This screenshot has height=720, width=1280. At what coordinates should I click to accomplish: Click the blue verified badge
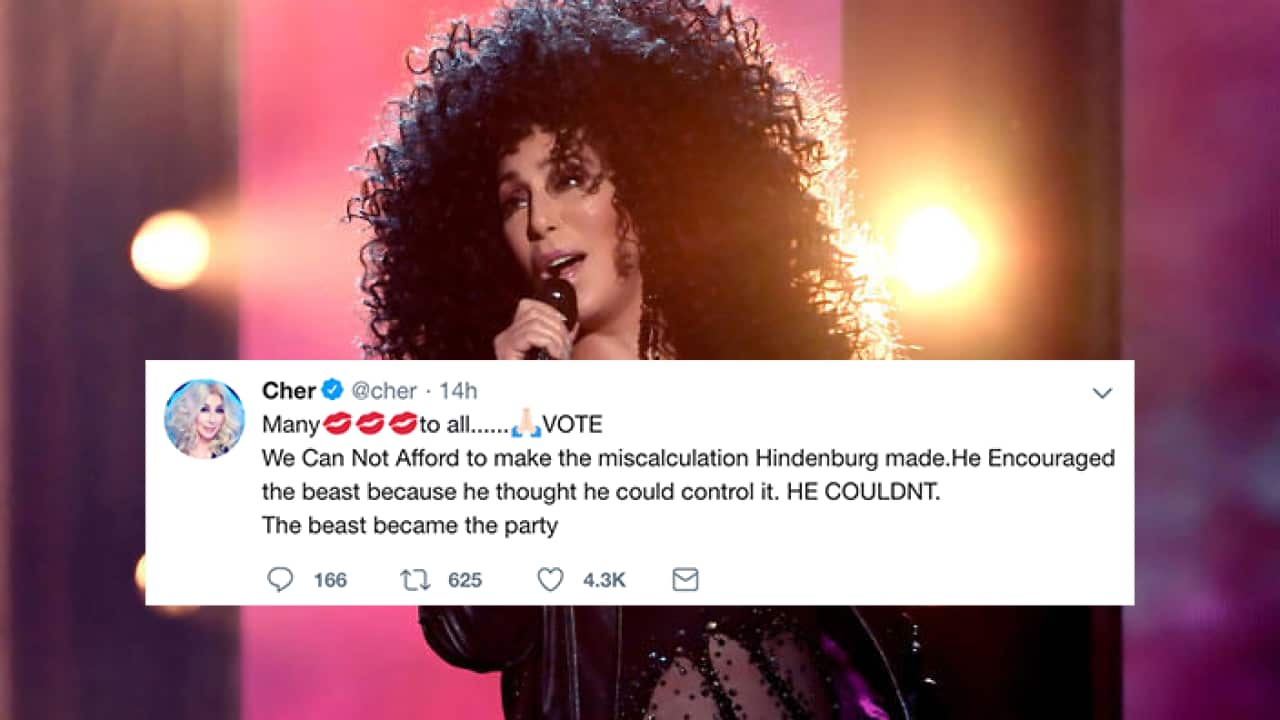333,391
